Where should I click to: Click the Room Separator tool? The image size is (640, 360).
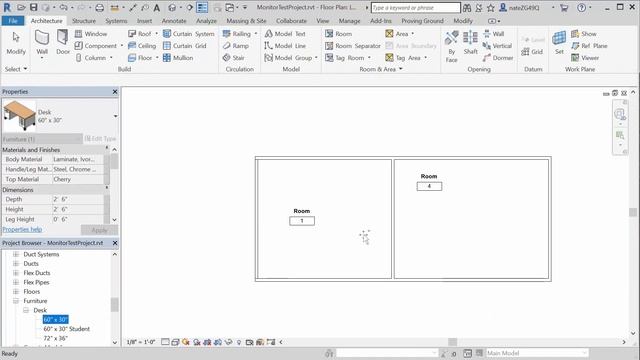[353, 46]
